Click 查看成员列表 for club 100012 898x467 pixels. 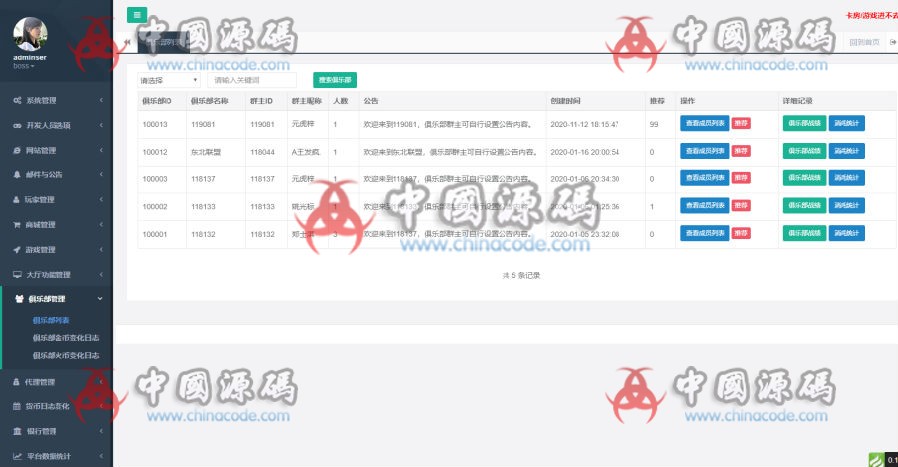click(x=704, y=151)
